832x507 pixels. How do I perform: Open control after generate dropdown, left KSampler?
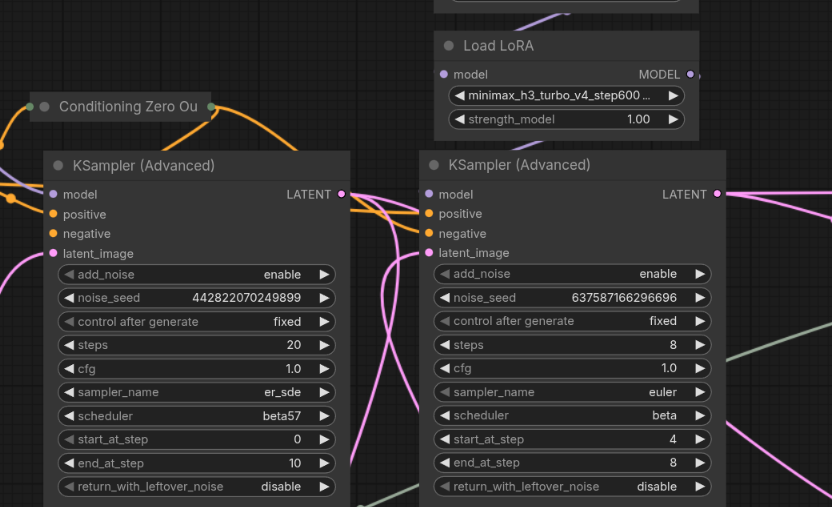(x=196, y=322)
